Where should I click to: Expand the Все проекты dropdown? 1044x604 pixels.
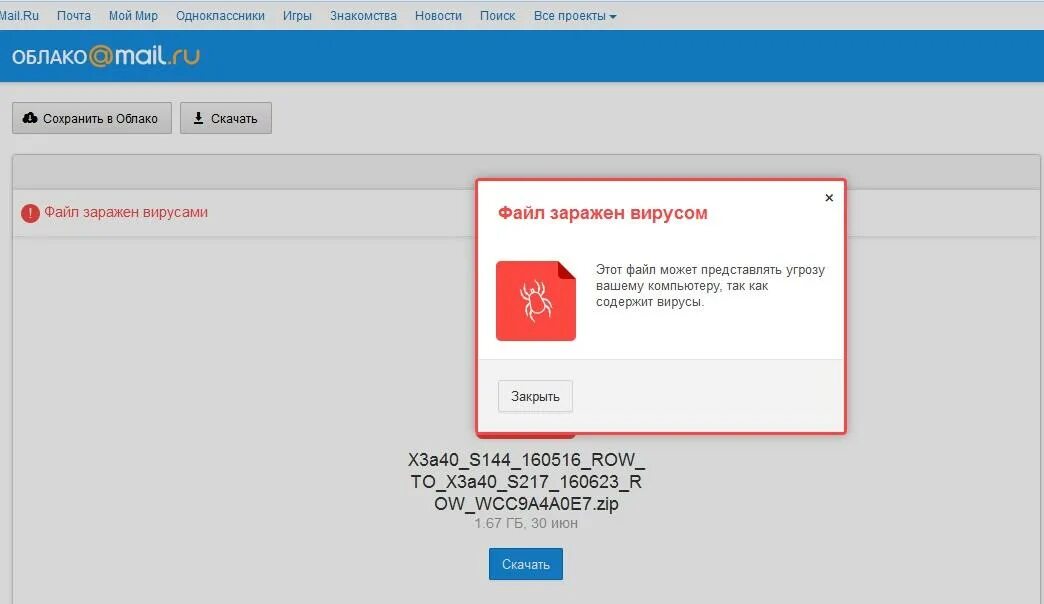(573, 15)
